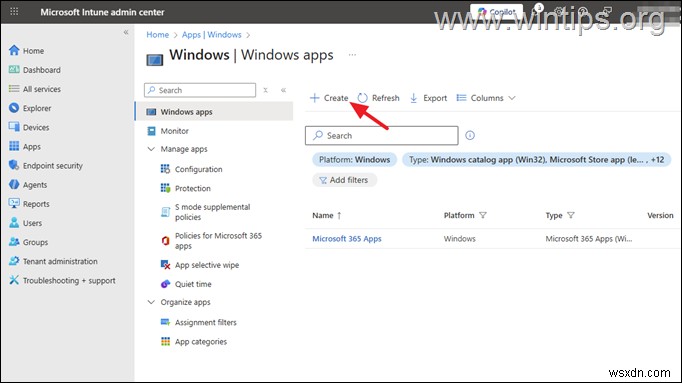Open the Type filter pill
This screenshot has height=383, width=682.
pos(536,160)
